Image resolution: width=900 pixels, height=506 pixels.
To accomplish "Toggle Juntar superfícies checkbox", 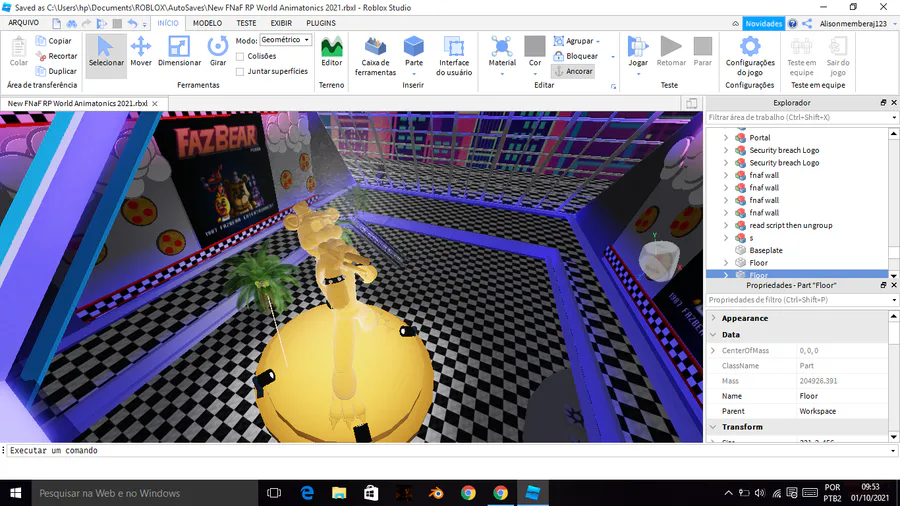I will tap(240, 72).
